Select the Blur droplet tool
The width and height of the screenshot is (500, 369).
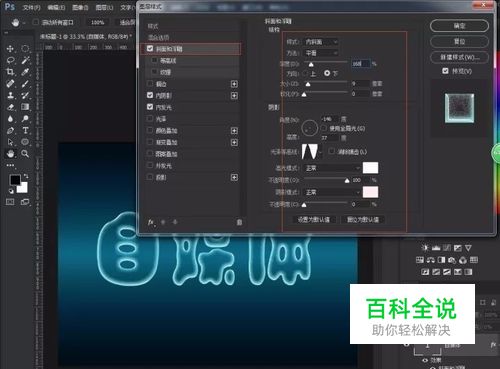(10, 119)
